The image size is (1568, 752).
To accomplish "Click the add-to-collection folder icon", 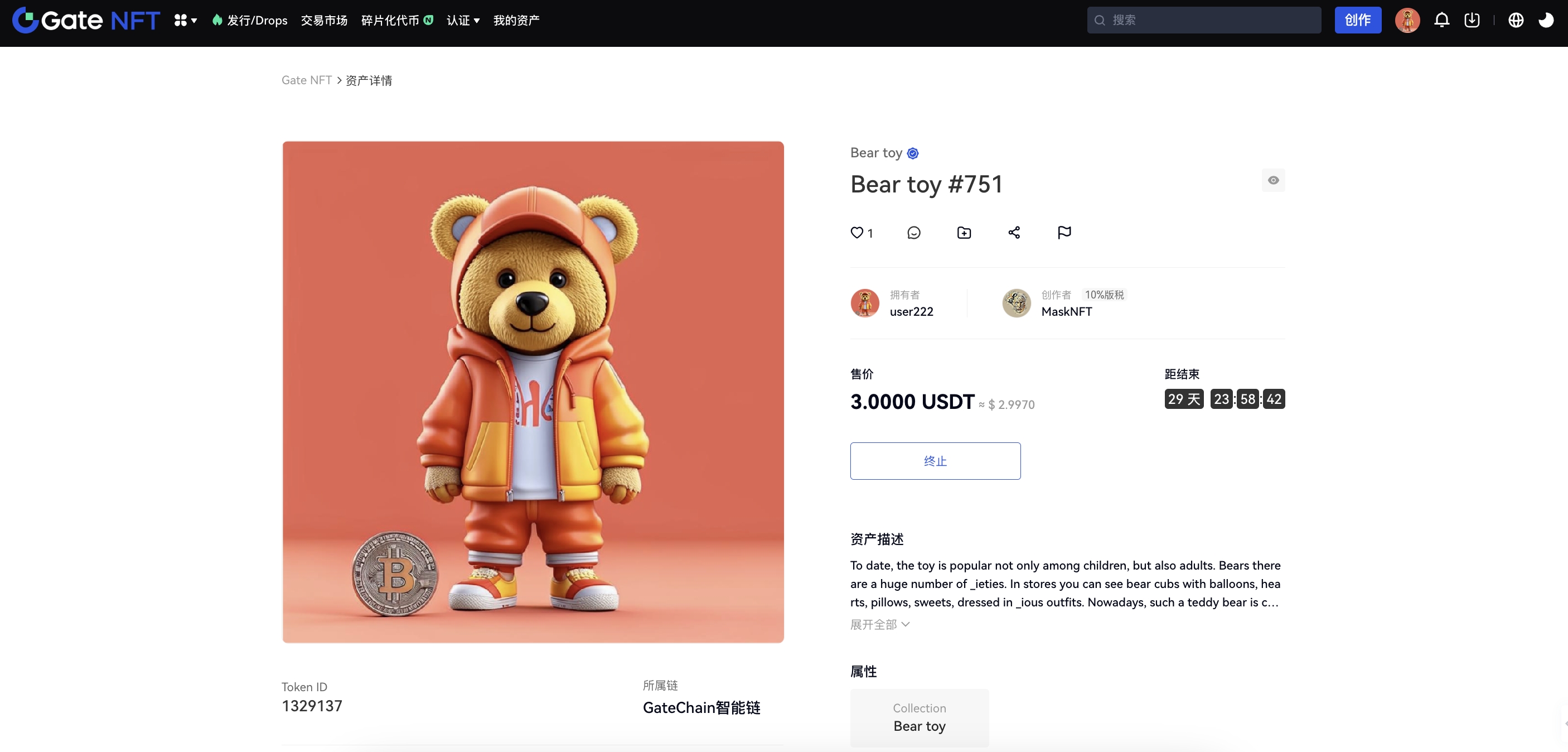I will coord(964,233).
